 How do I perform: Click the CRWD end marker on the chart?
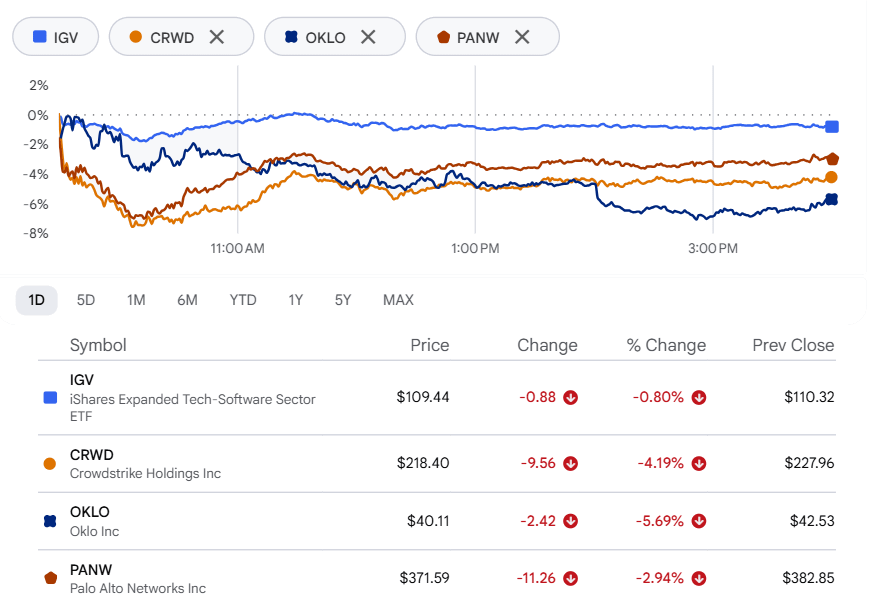pos(831,177)
